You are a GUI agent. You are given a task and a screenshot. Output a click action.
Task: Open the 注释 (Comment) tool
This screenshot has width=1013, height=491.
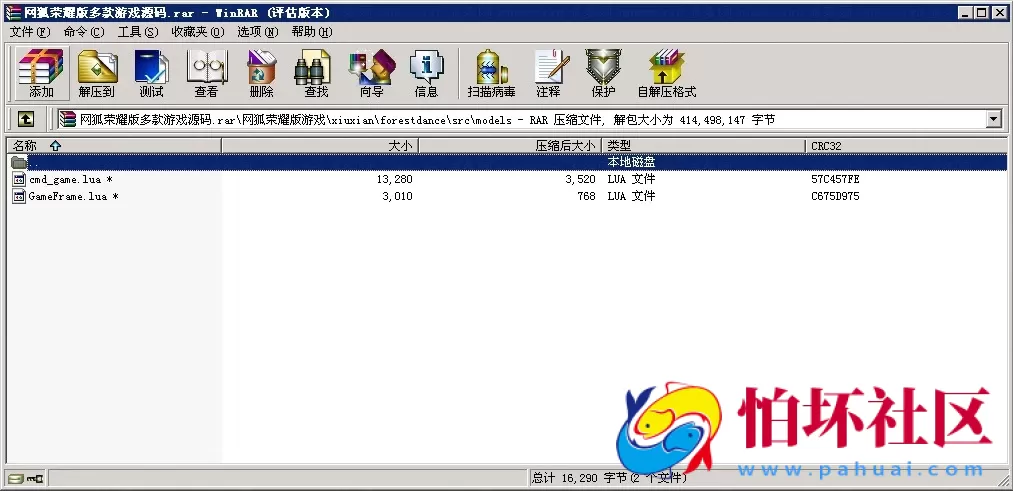[548, 73]
